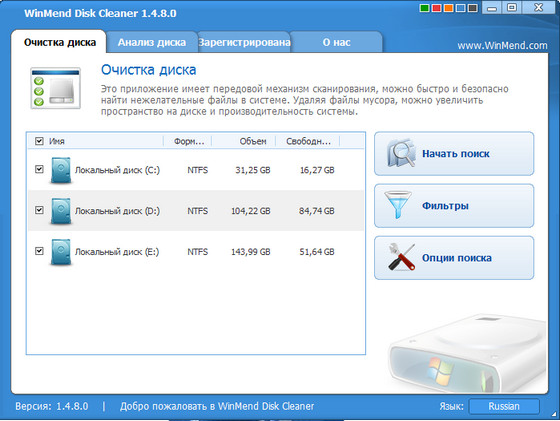Select the Локальный диск (E:) row

tap(196, 252)
